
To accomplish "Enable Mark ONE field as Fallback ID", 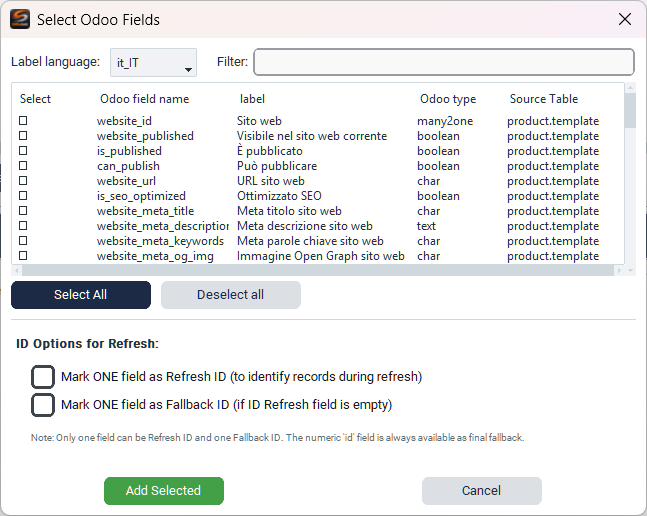I will [x=43, y=405].
